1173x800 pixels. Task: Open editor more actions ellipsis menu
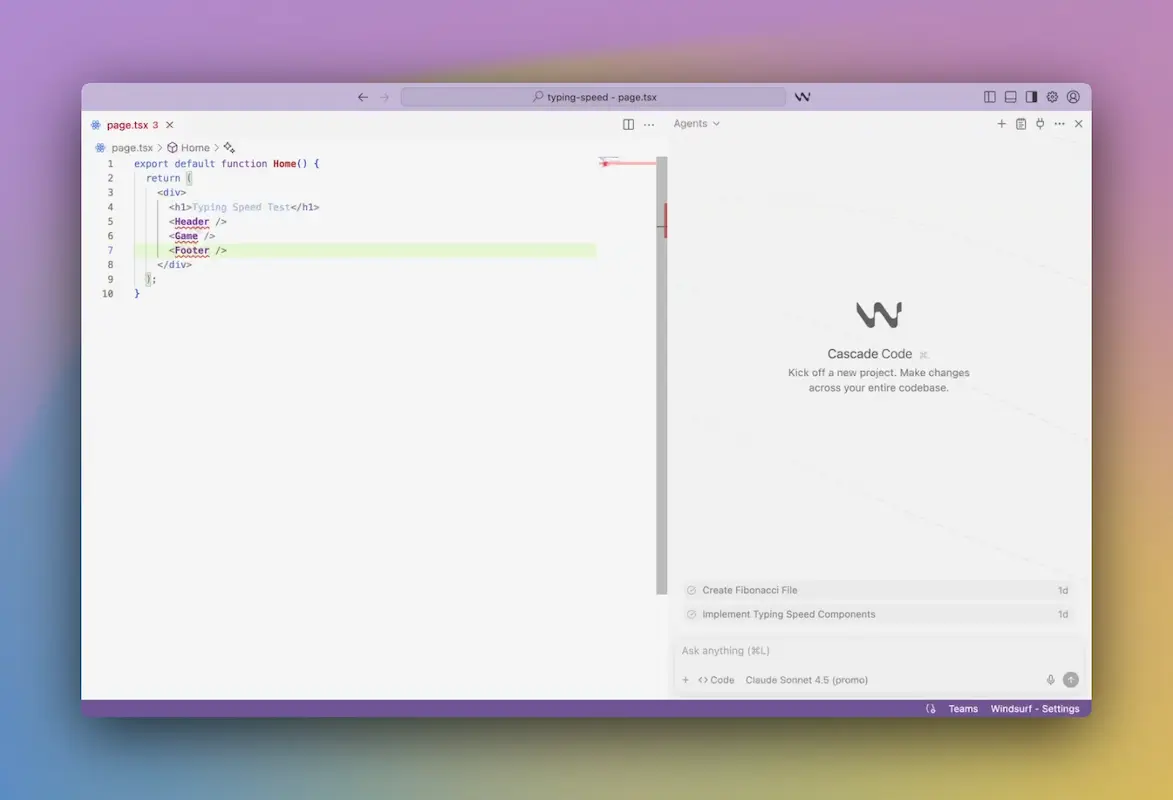(649, 125)
